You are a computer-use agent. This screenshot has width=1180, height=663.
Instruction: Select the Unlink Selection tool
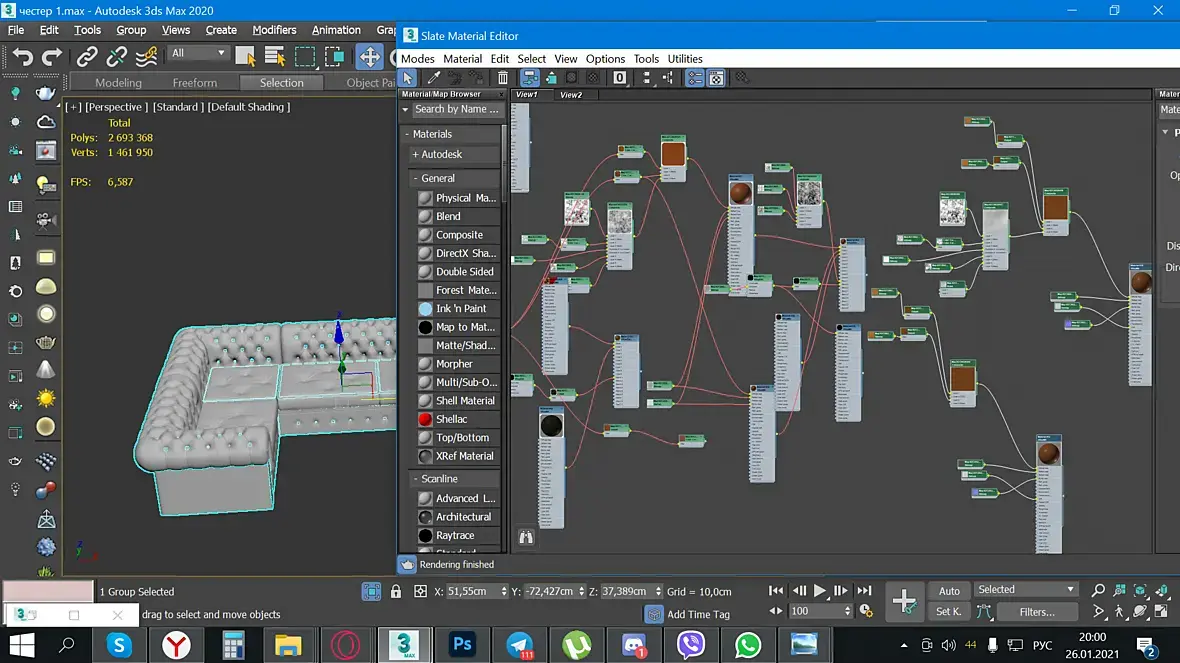pos(117,56)
